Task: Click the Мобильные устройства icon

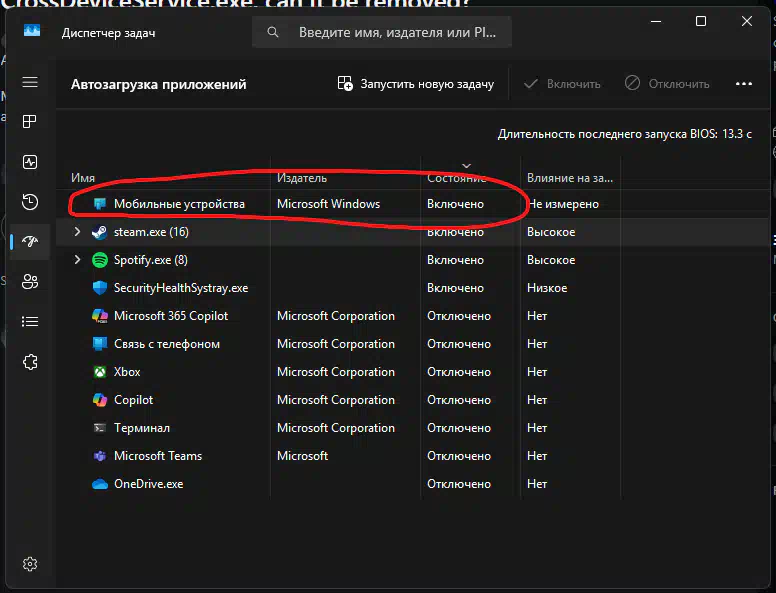Action: 99,204
